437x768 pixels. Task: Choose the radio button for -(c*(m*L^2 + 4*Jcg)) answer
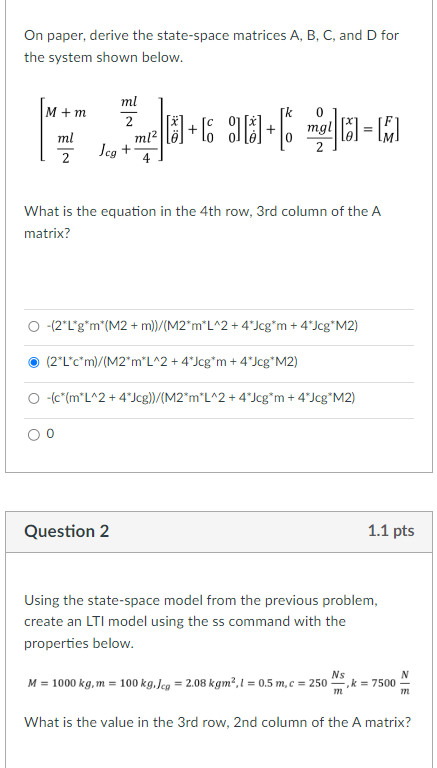pyautogui.click(x=33, y=399)
